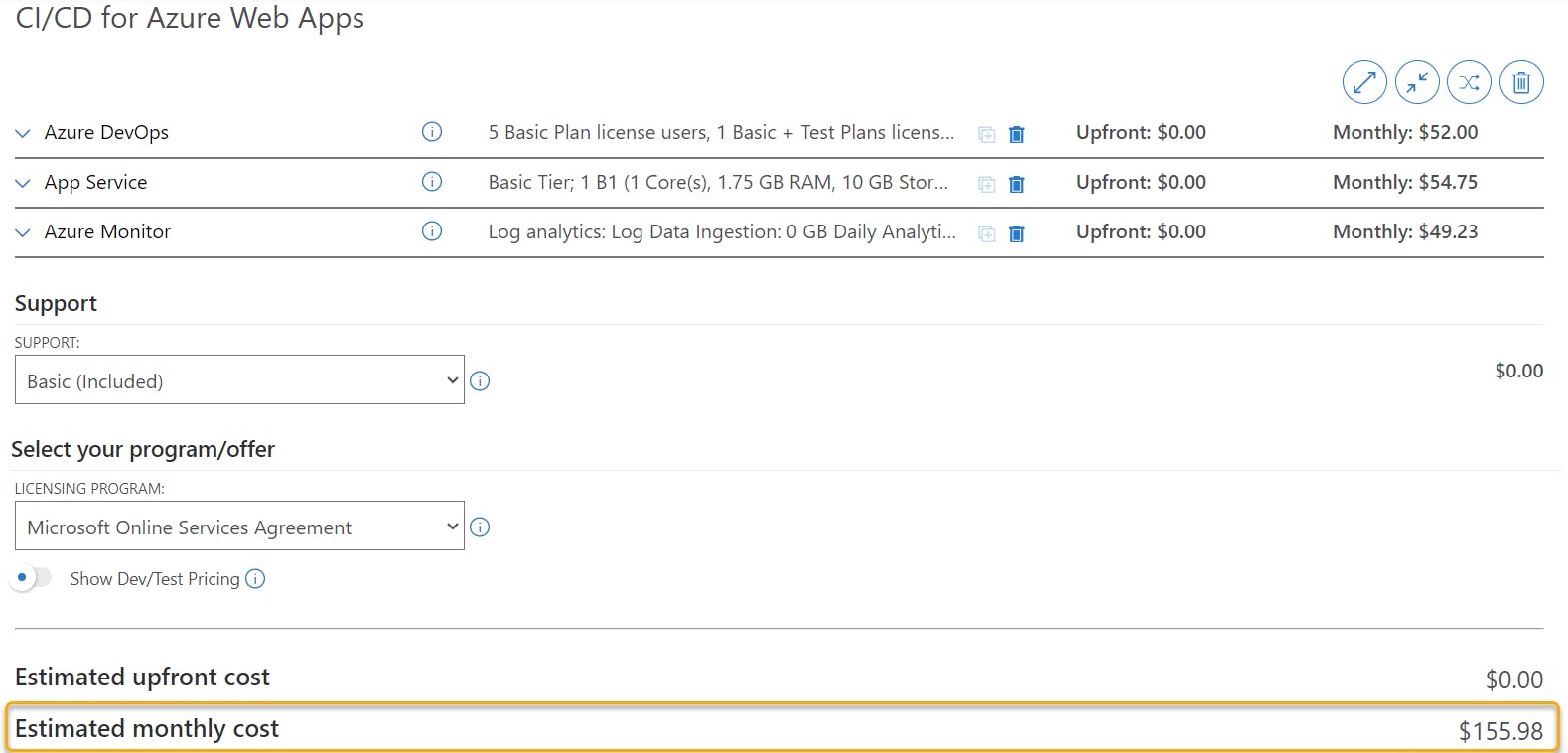Click the 'Log analytics: Log Data Ingestion' description
Image resolution: width=1568 pixels, height=753 pixels.
tap(722, 232)
